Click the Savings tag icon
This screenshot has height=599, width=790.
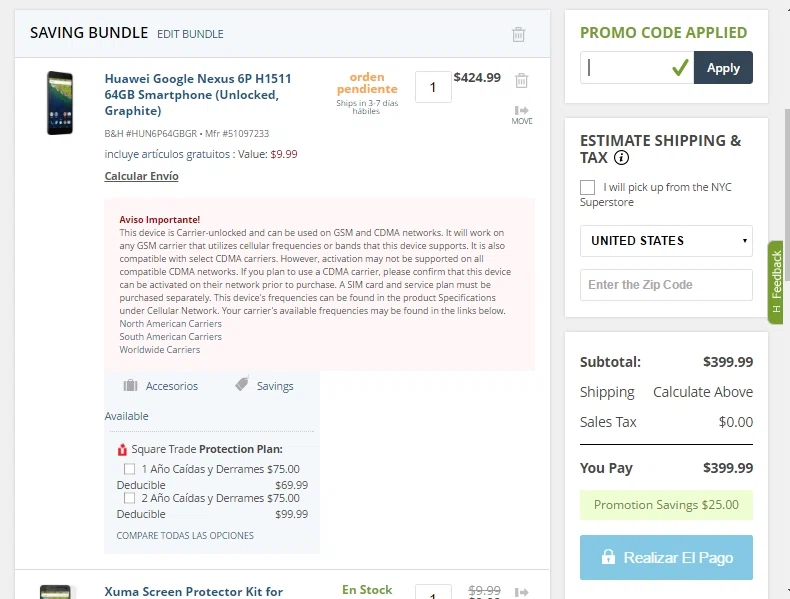click(x=242, y=384)
